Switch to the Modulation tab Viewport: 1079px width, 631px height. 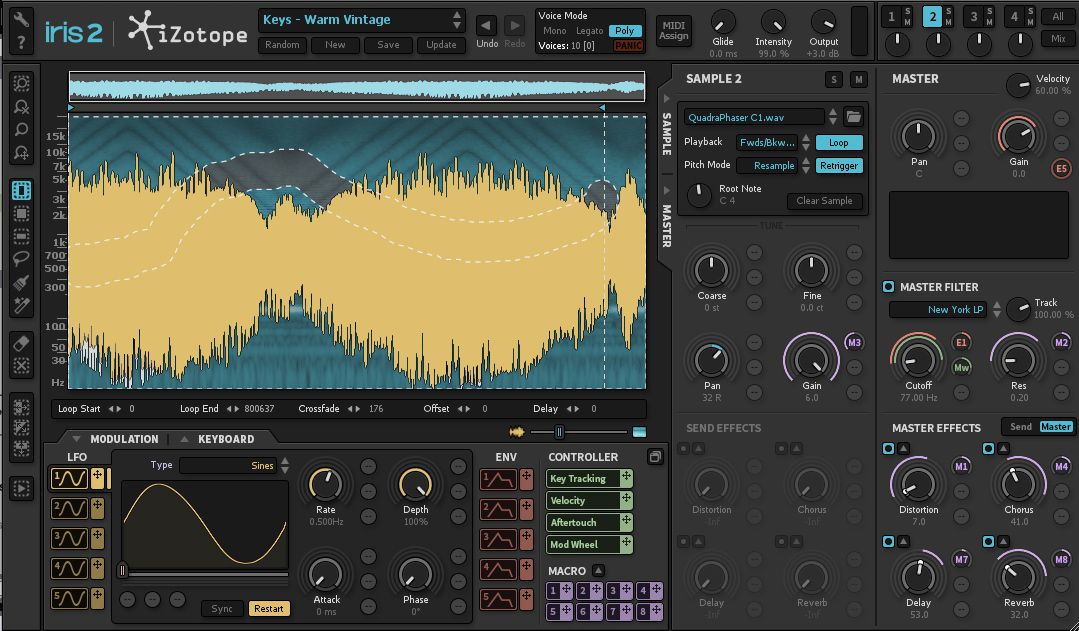pyautogui.click(x=124, y=439)
